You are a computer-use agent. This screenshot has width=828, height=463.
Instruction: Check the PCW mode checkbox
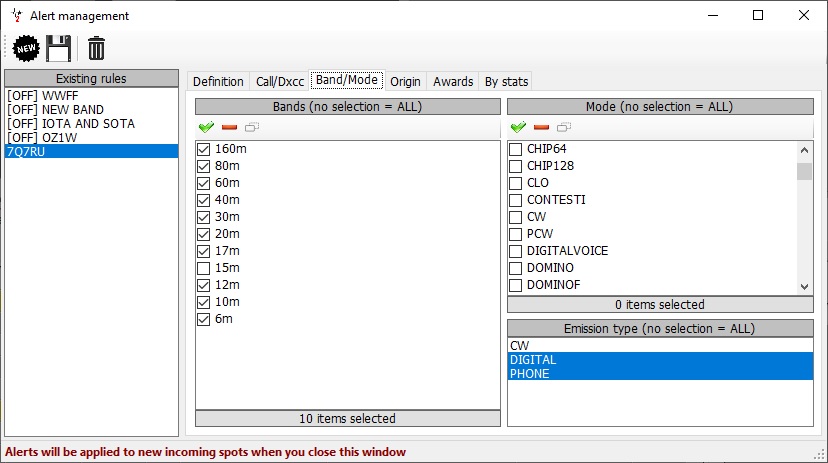click(515, 234)
